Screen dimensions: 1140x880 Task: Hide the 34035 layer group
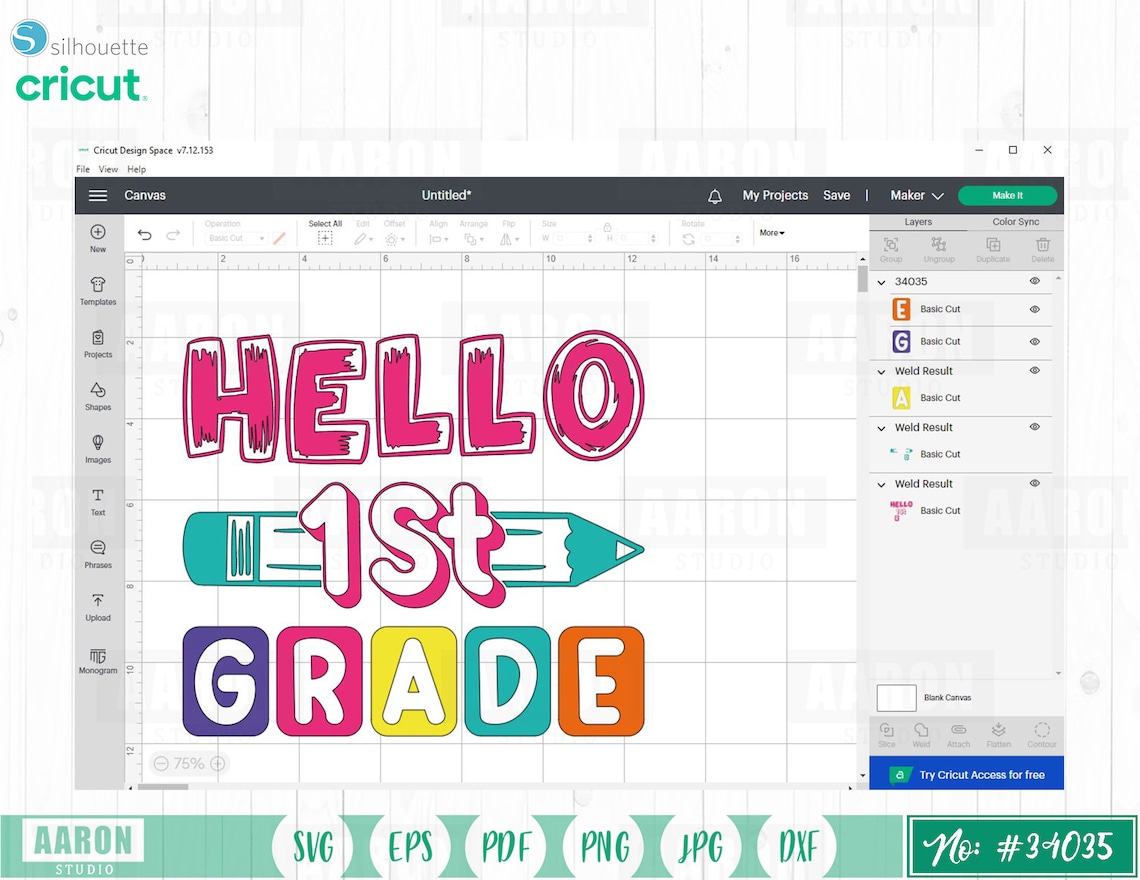tap(1034, 281)
